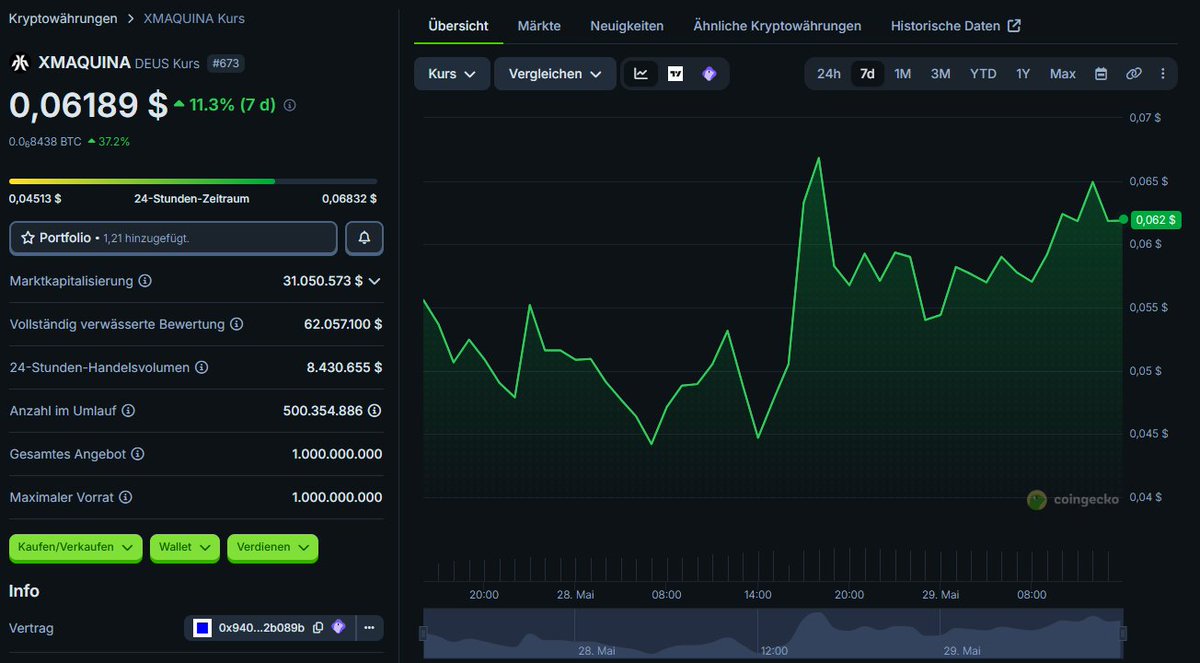
Task: Click the price alert bell icon
Action: point(364,238)
